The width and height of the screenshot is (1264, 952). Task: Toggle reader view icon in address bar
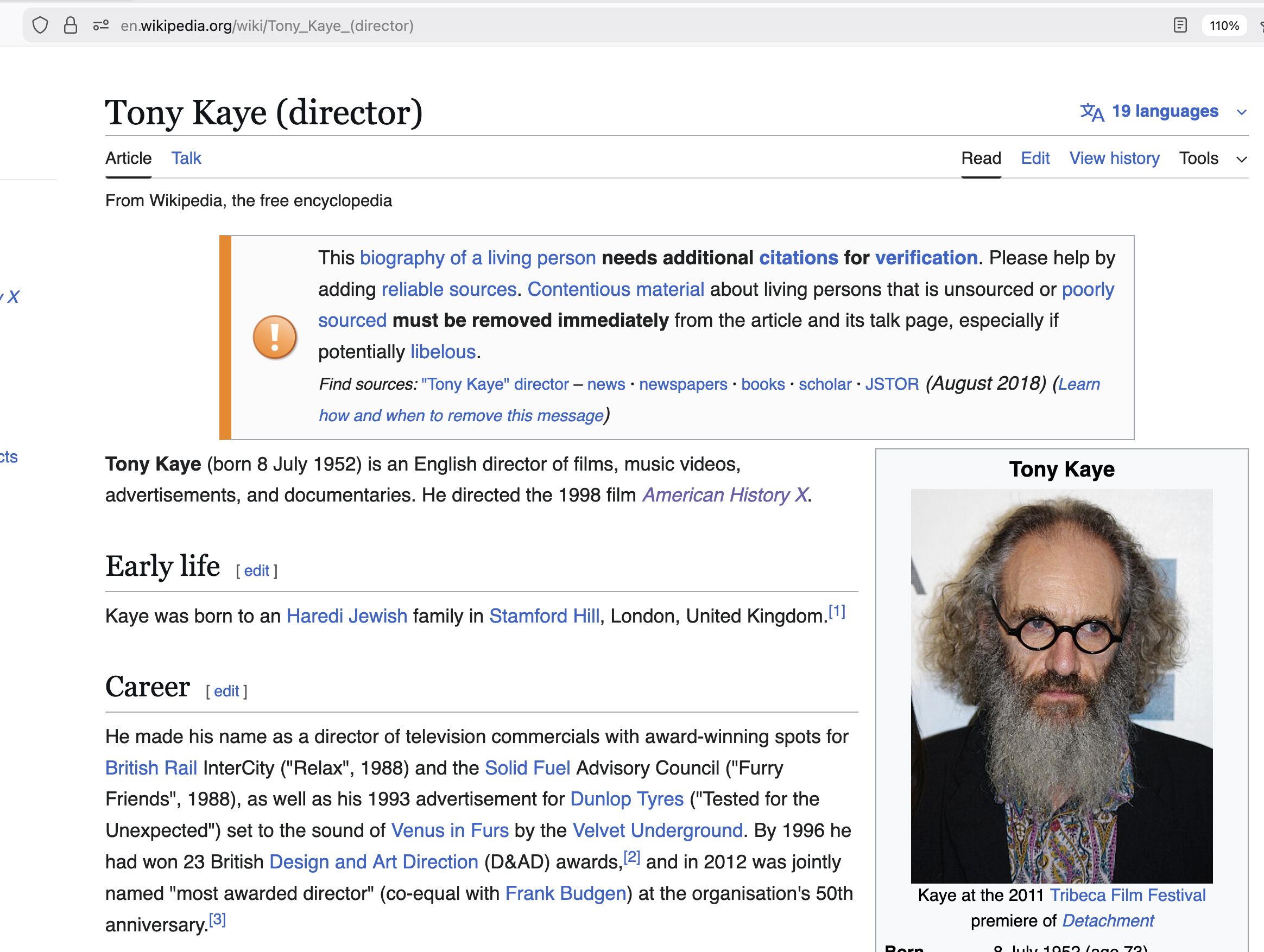coord(1180,26)
